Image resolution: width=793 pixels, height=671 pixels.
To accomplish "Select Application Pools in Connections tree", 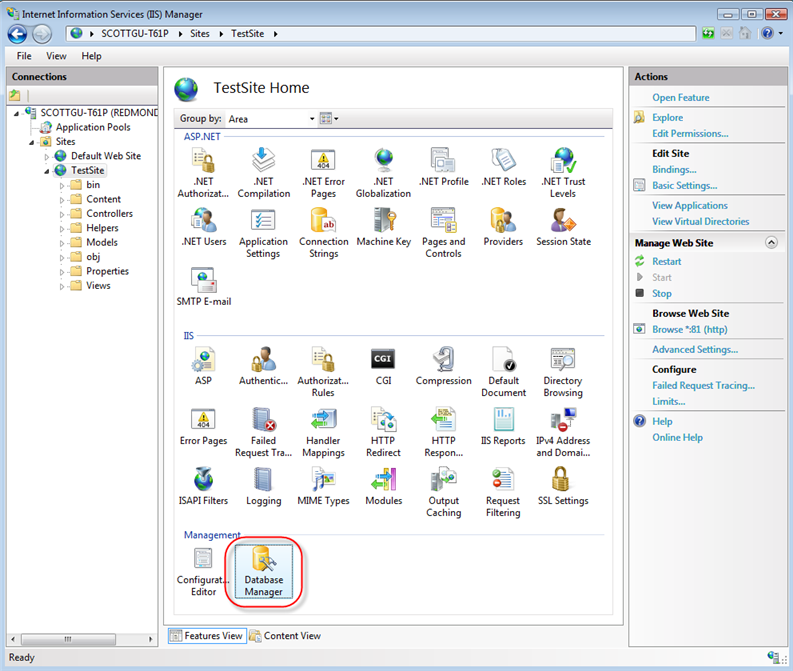I will 93,127.
